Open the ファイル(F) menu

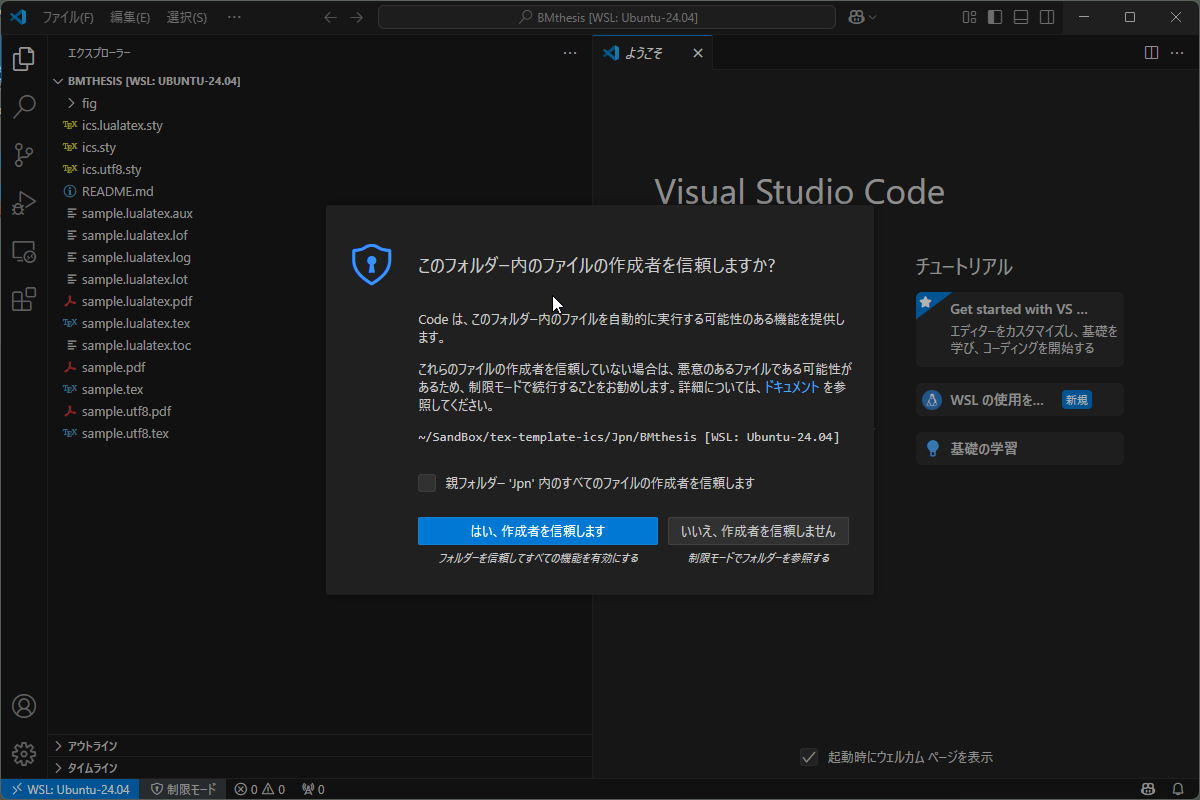tap(68, 17)
